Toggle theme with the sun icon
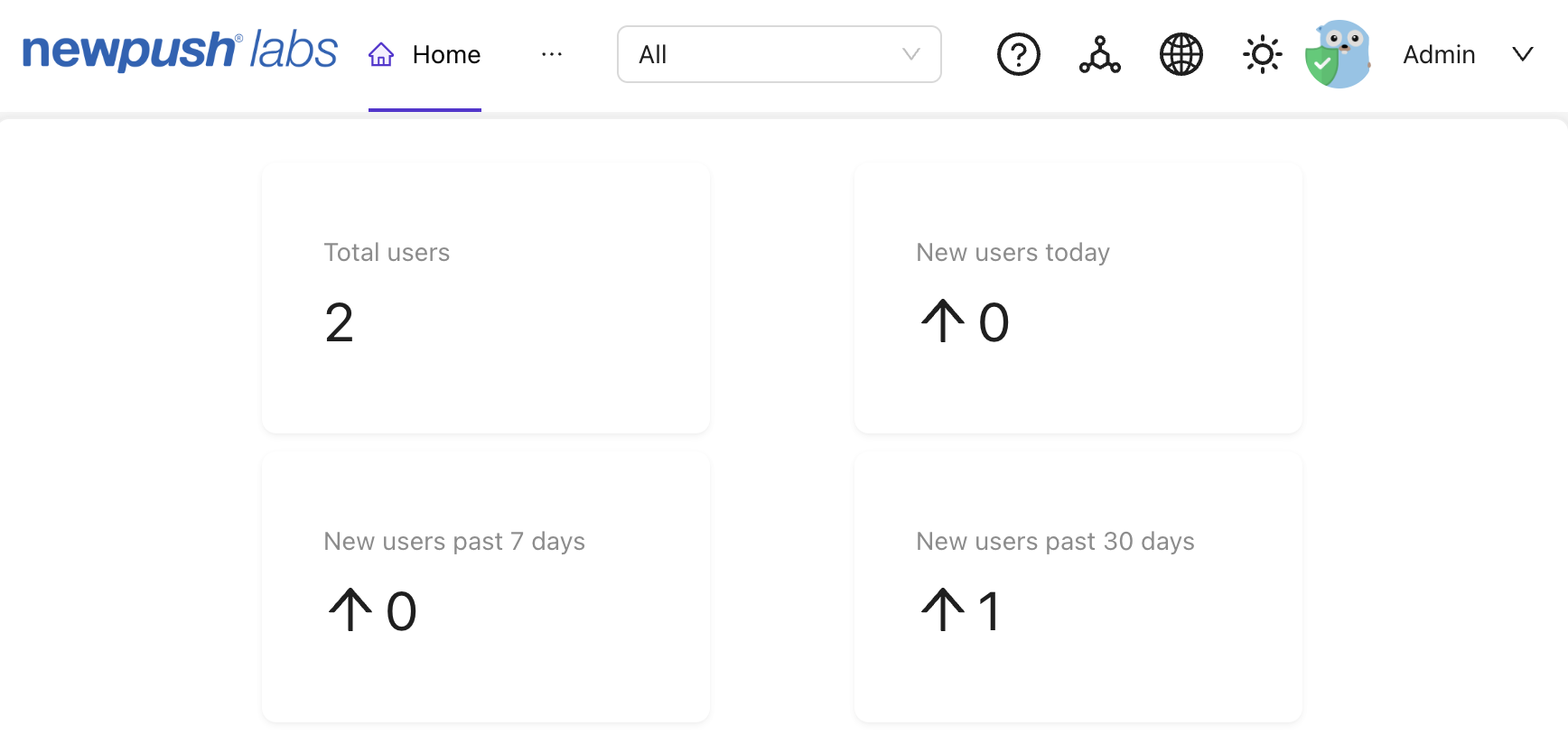The height and width of the screenshot is (753, 1568). point(1263,54)
